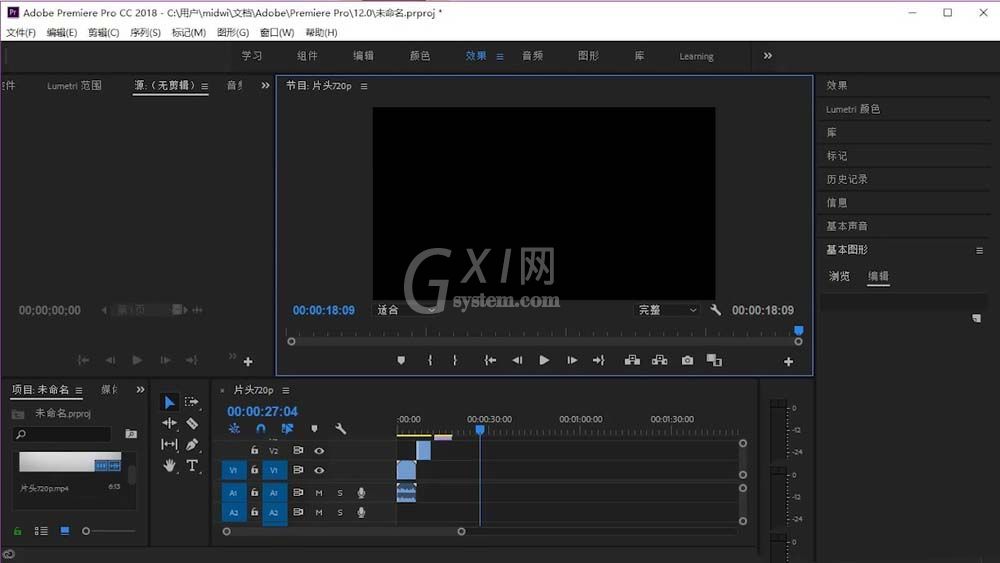Click the Lift button in program monitor
Viewport: 1000px width, 563px height.
(x=632, y=361)
